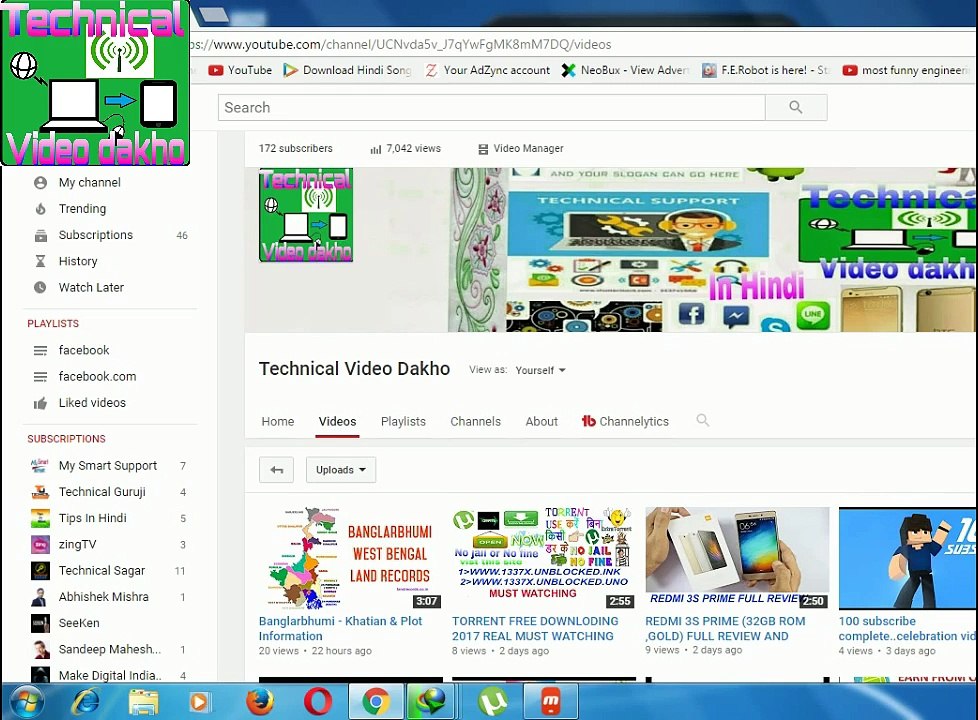The width and height of the screenshot is (978, 720).
Task: Click the back arrow button near Uploads
Action: 276,470
